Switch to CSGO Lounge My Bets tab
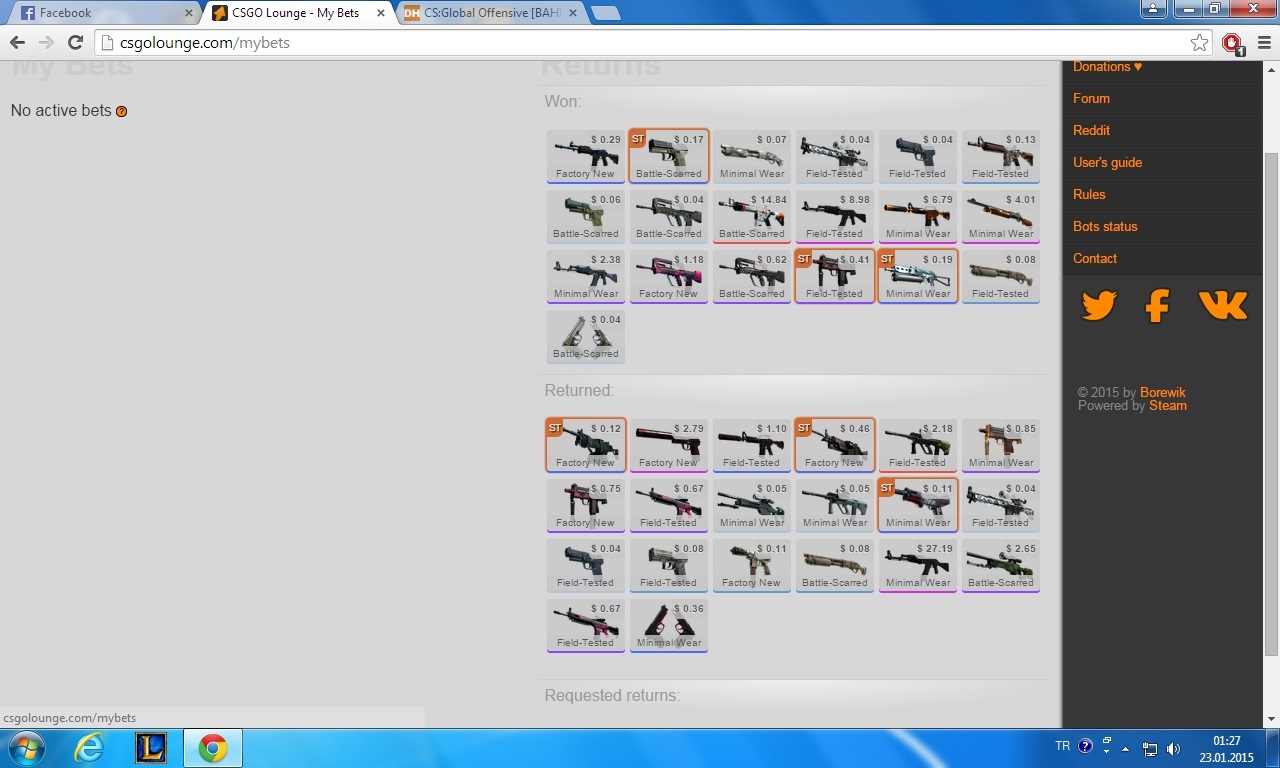Image resolution: width=1280 pixels, height=768 pixels. [295, 13]
